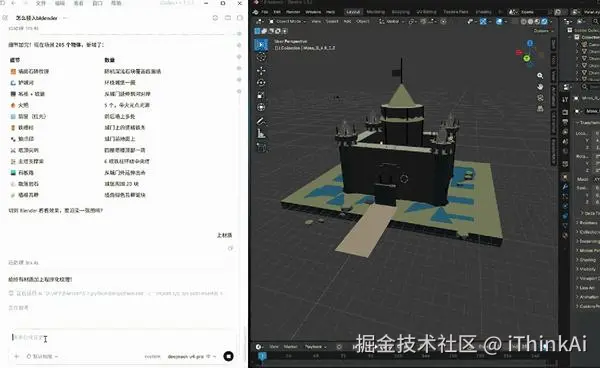
Task: Click the viewport zoom magnifier icon
Action: (540, 76)
